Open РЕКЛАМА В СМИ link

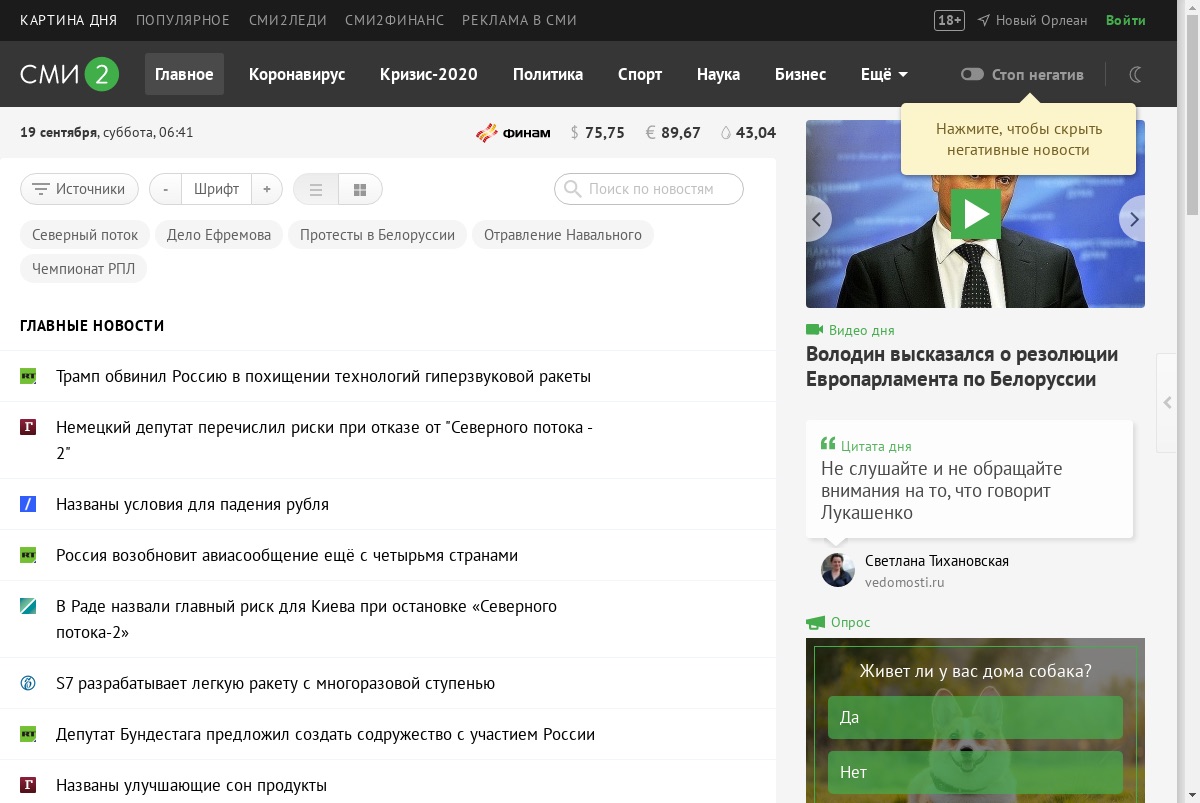519,20
